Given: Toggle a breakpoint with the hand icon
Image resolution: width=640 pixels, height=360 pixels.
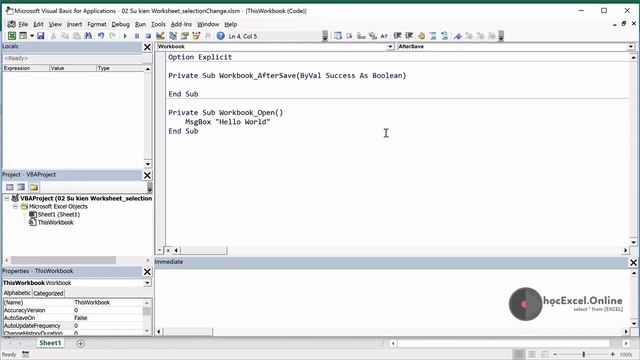Looking at the screenshot, I should coord(422,36).
